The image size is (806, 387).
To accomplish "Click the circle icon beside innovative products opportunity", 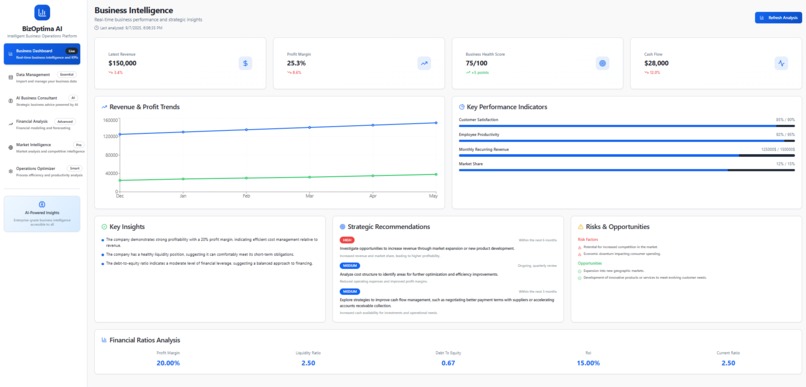I will coord(580,278).
